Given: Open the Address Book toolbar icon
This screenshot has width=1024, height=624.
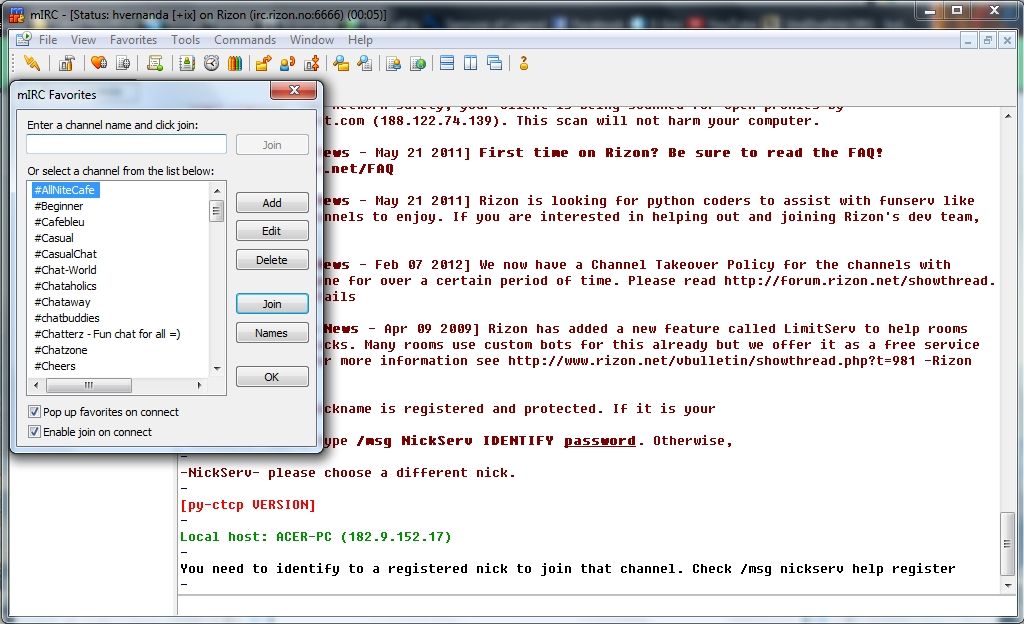Looking at the screenshot, I should click(x=187, y=63).
